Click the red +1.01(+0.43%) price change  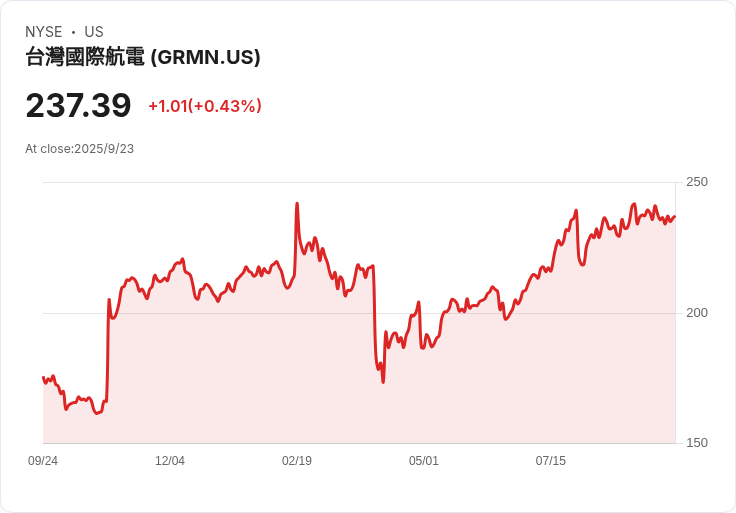[205, 106]
